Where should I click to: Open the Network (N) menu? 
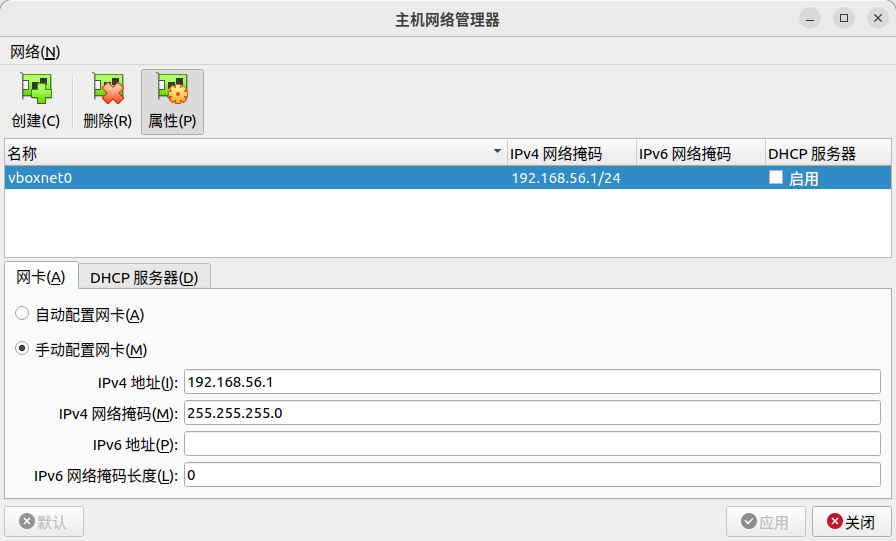[x=35, y=51]
